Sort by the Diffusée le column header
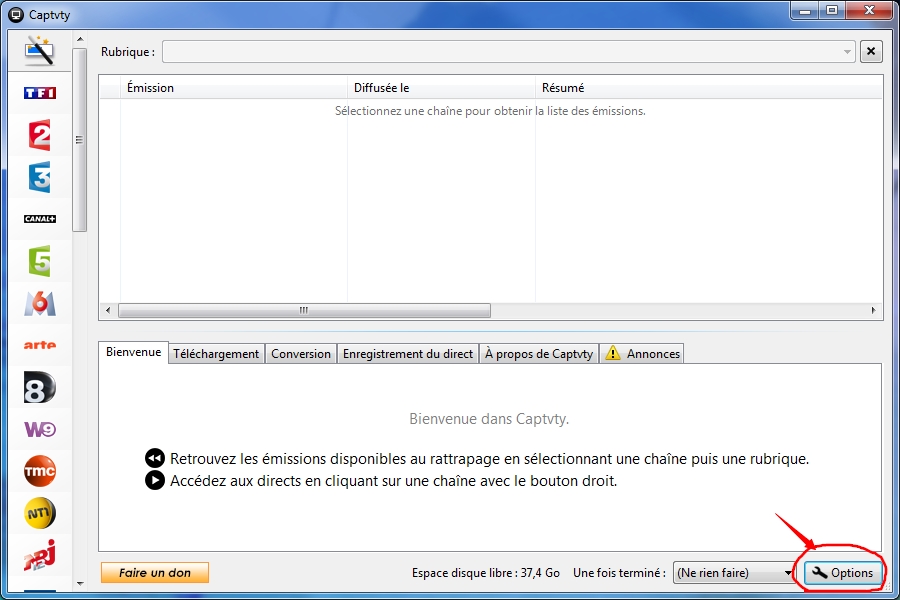900x600 pixels. (441, 88)
